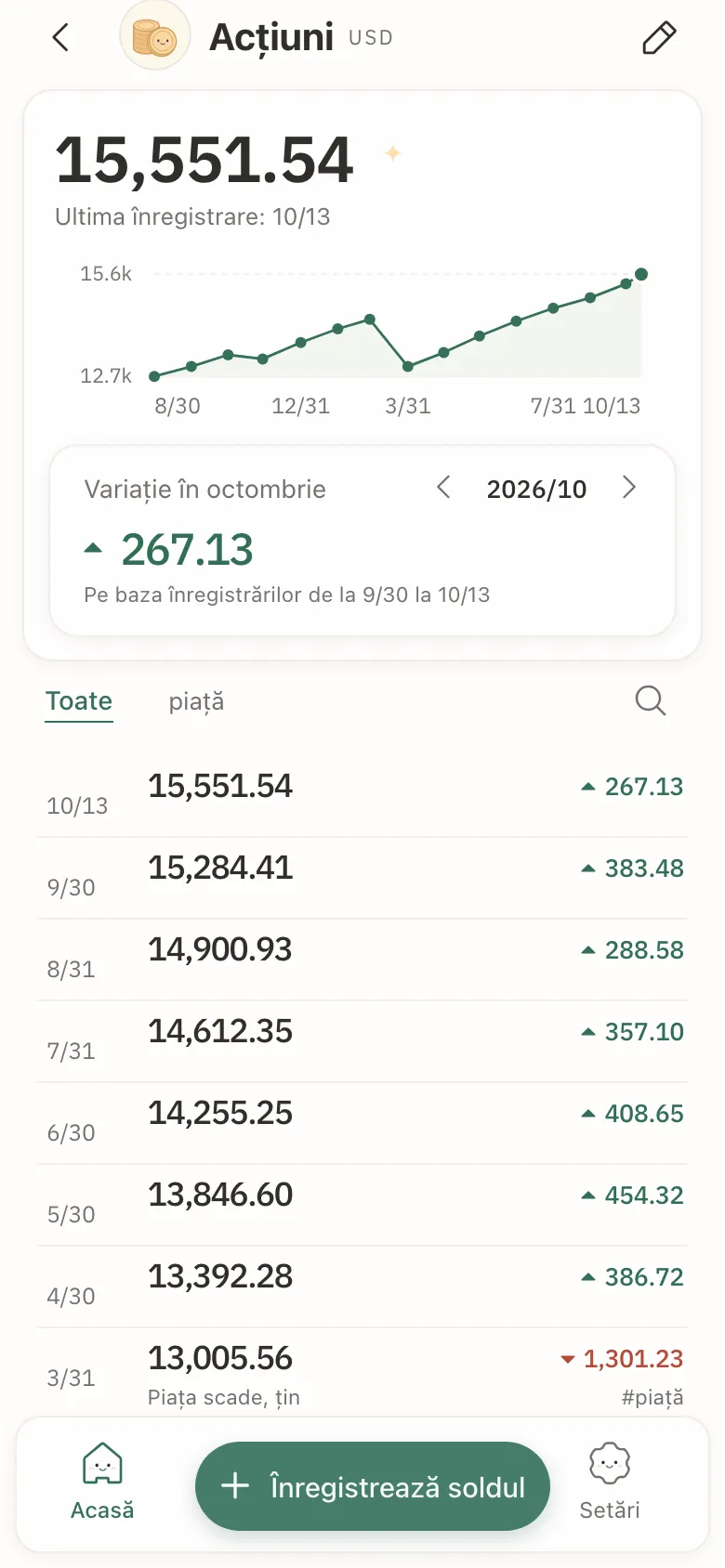Open the 9/30 record of 15,284.41

click(x=362, y=878)
